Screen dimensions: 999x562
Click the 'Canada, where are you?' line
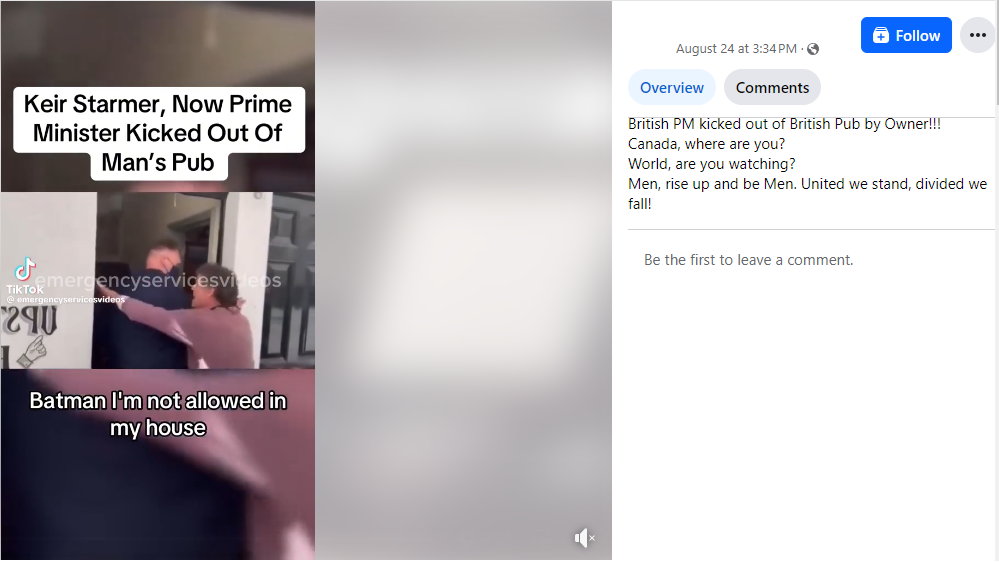pos(707,144)
